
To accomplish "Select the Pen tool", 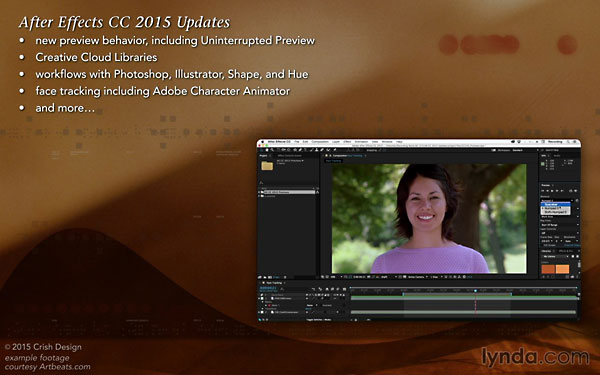I will click(x=300, y=150).
